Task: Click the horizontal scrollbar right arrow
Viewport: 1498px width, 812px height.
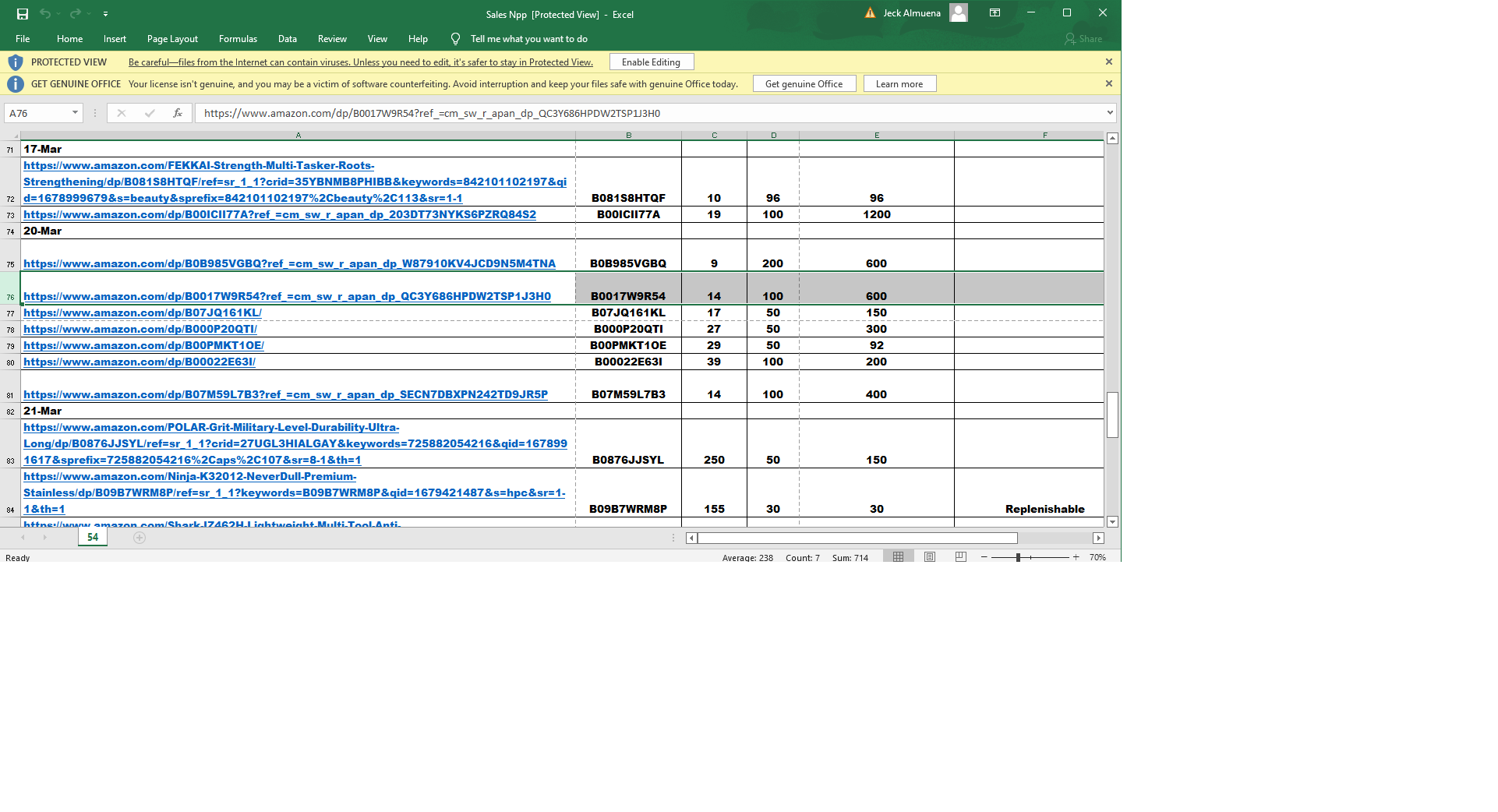Action: 1098,538
